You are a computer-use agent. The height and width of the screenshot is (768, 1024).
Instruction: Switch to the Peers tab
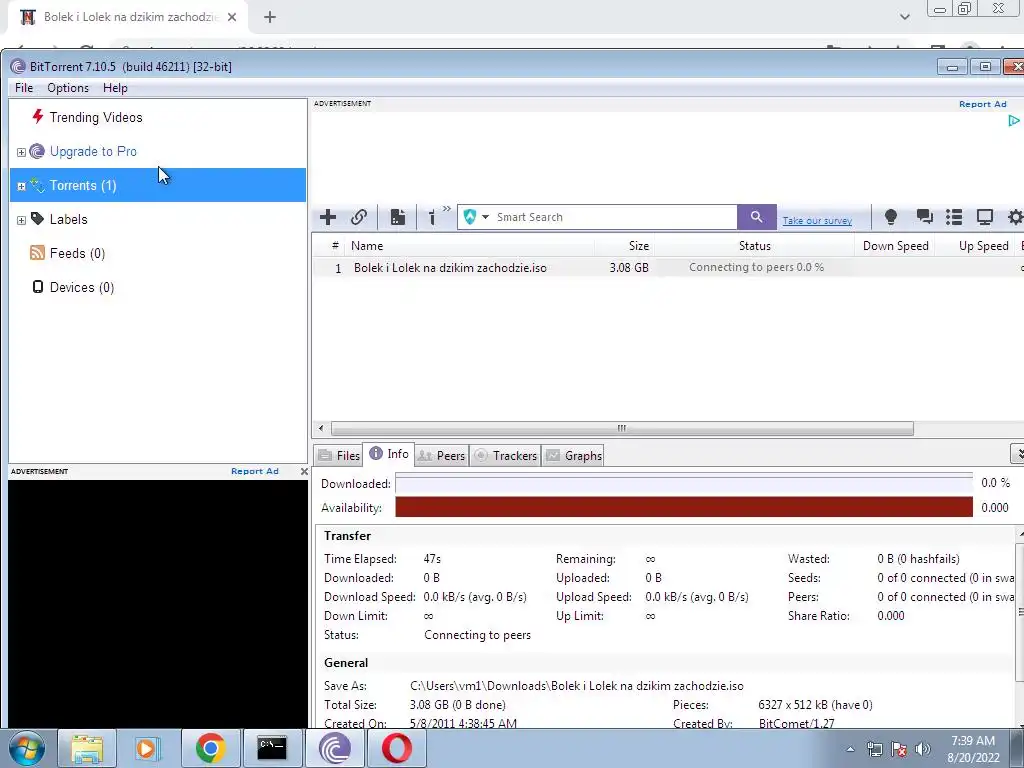coord(441,456)
